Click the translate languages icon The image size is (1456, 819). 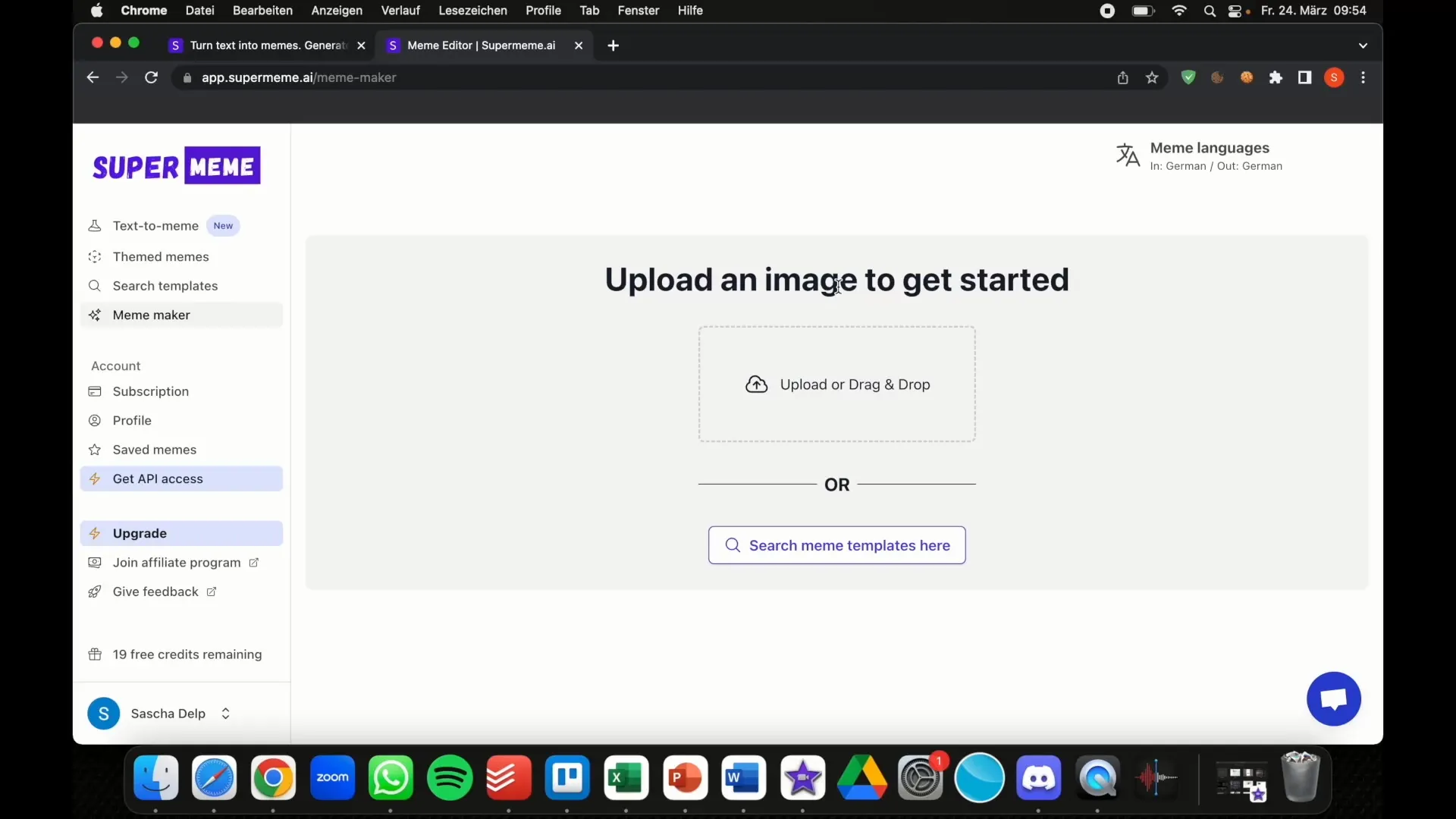tap(1128, 155)
